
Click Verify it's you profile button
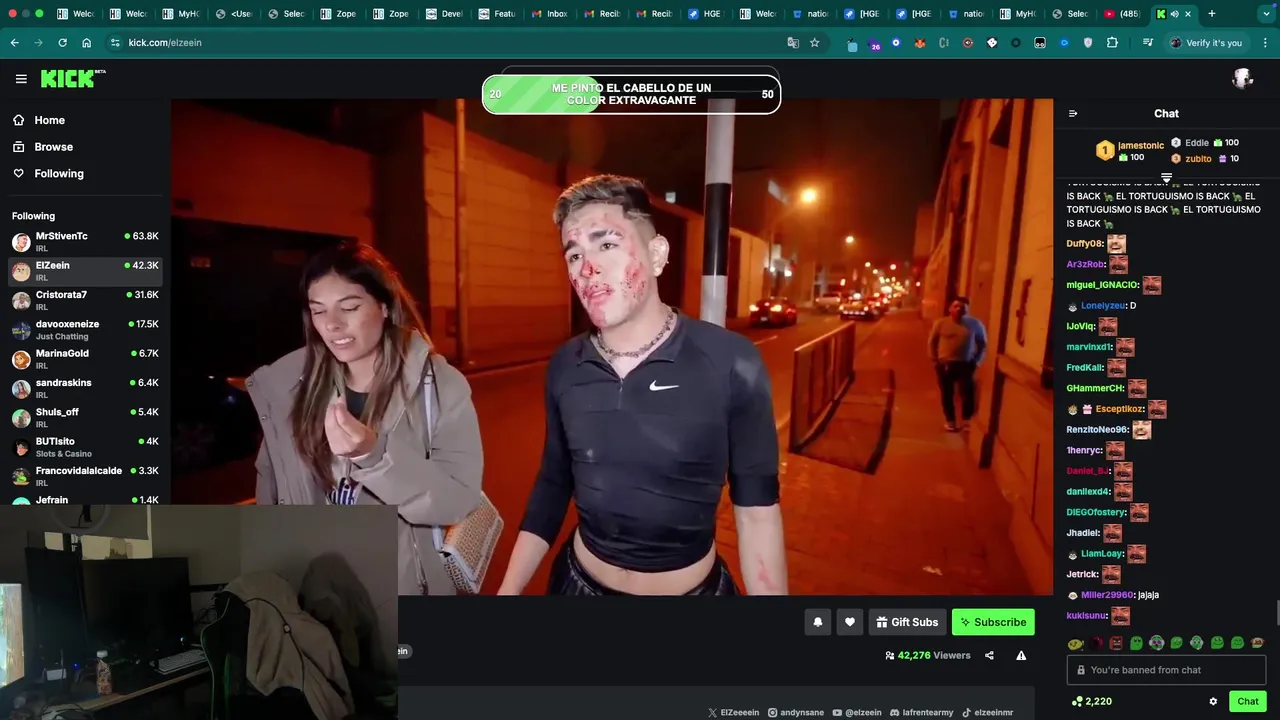[1206, 43]
